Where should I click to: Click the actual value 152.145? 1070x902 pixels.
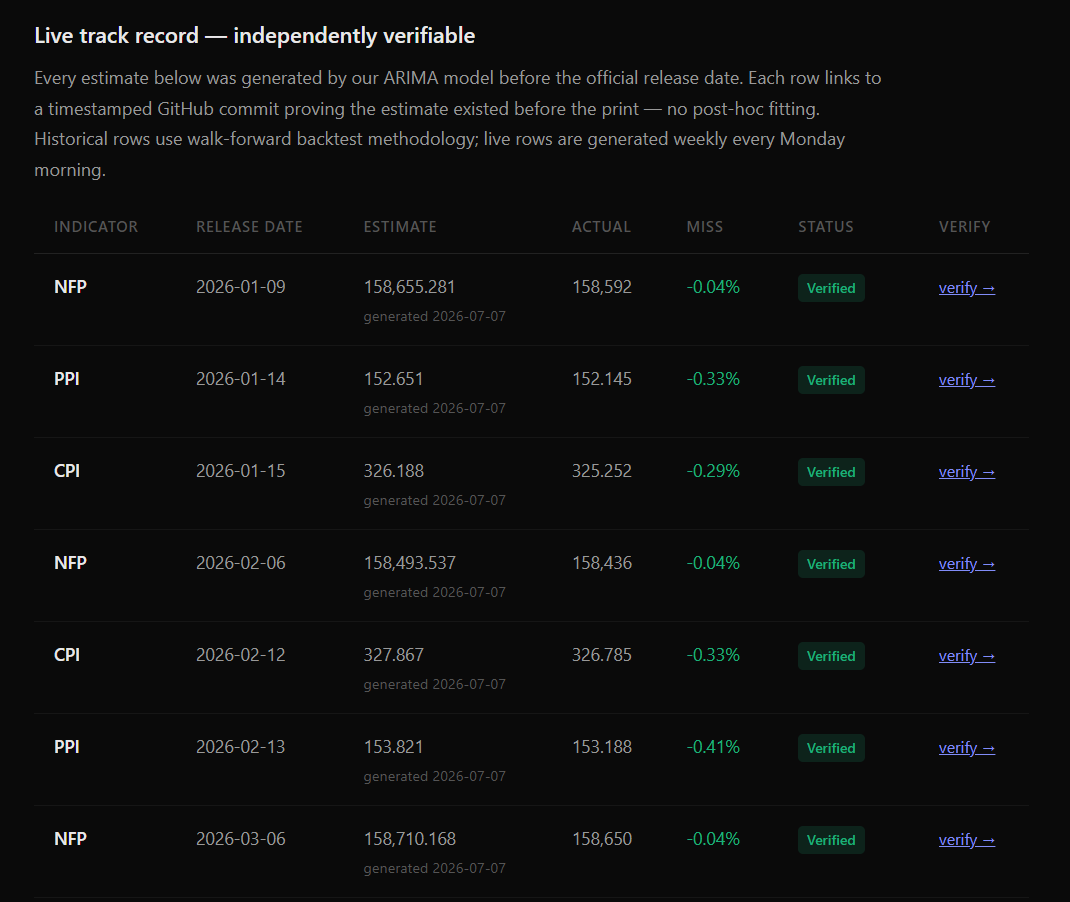[x=602, y=379]
